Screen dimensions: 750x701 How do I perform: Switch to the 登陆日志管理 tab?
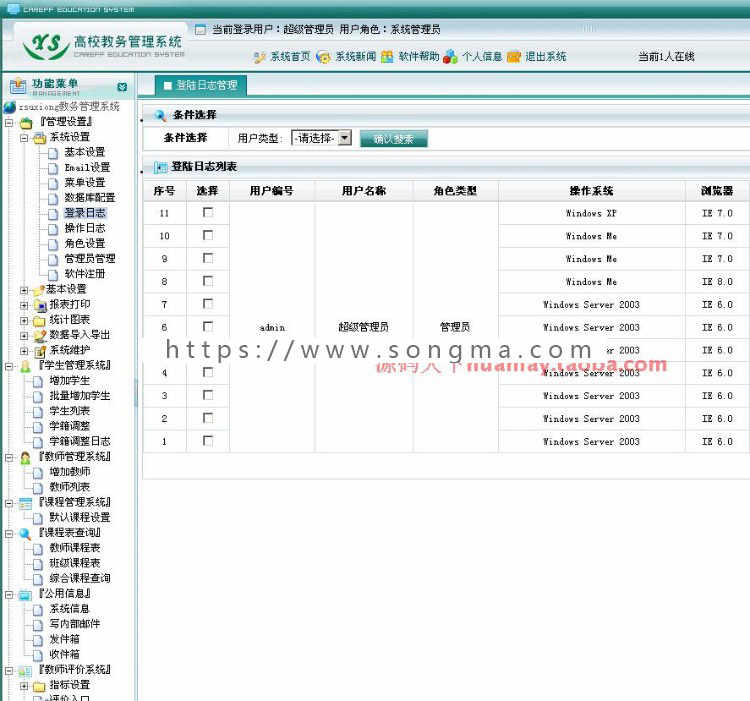point(201,86)
